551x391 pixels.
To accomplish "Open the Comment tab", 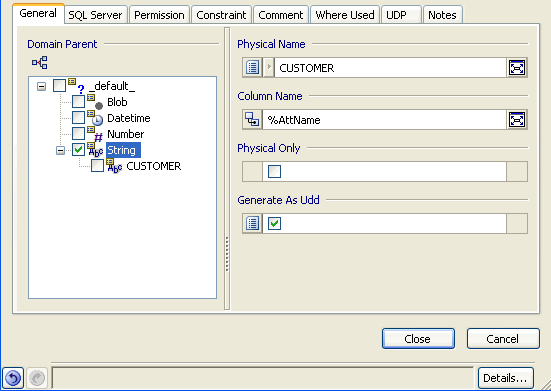I will [281, 15].
